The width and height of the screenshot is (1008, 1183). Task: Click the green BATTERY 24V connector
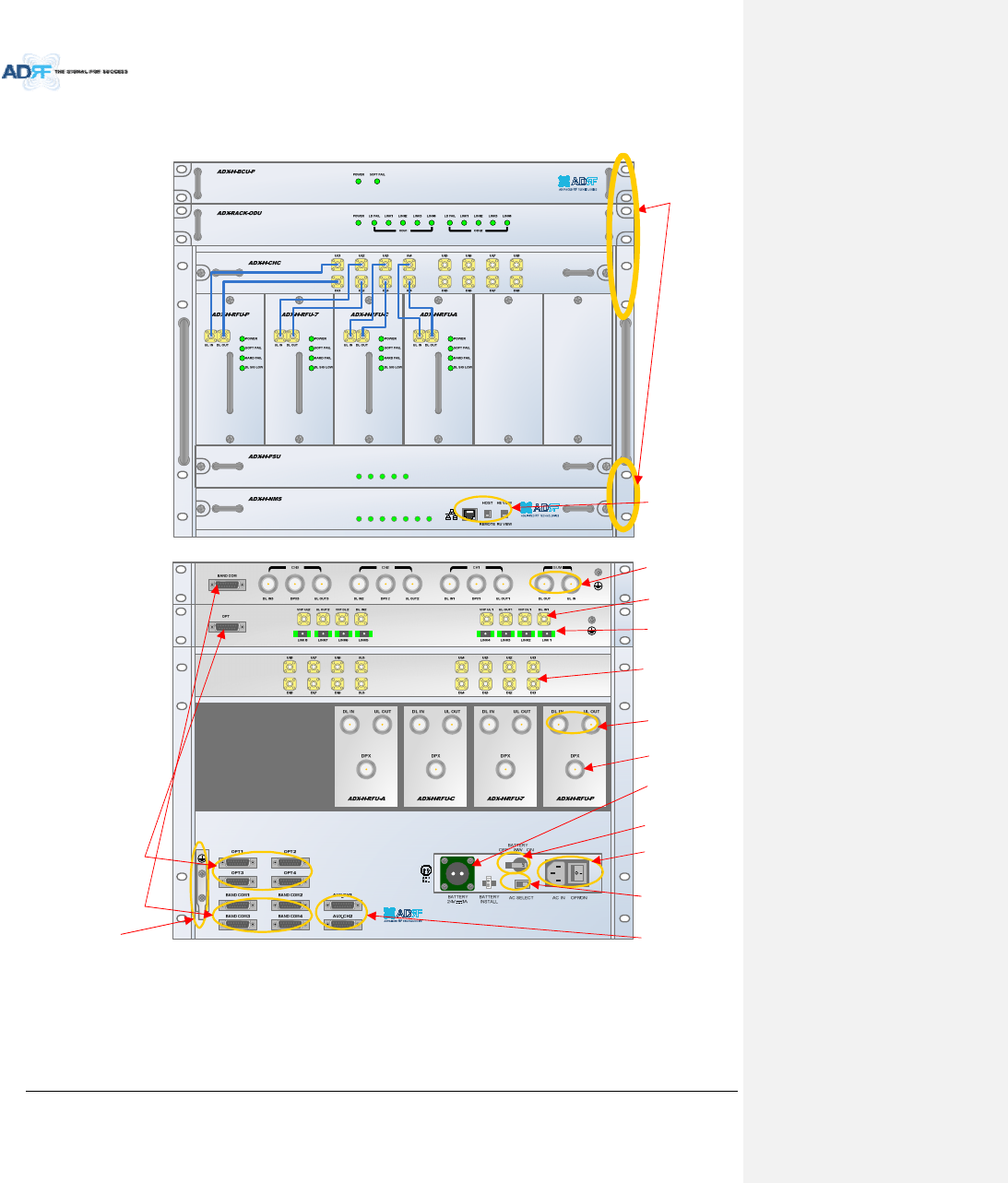pos(457,873)
